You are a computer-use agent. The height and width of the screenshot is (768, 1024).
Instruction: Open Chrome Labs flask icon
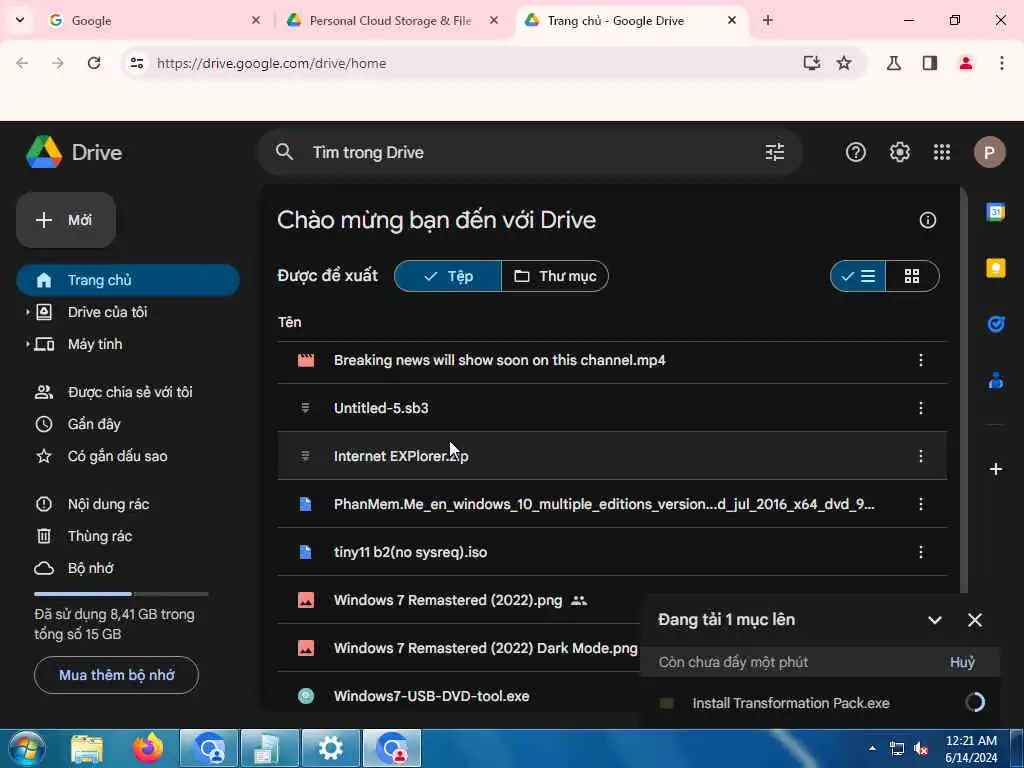tap(893, 63)
